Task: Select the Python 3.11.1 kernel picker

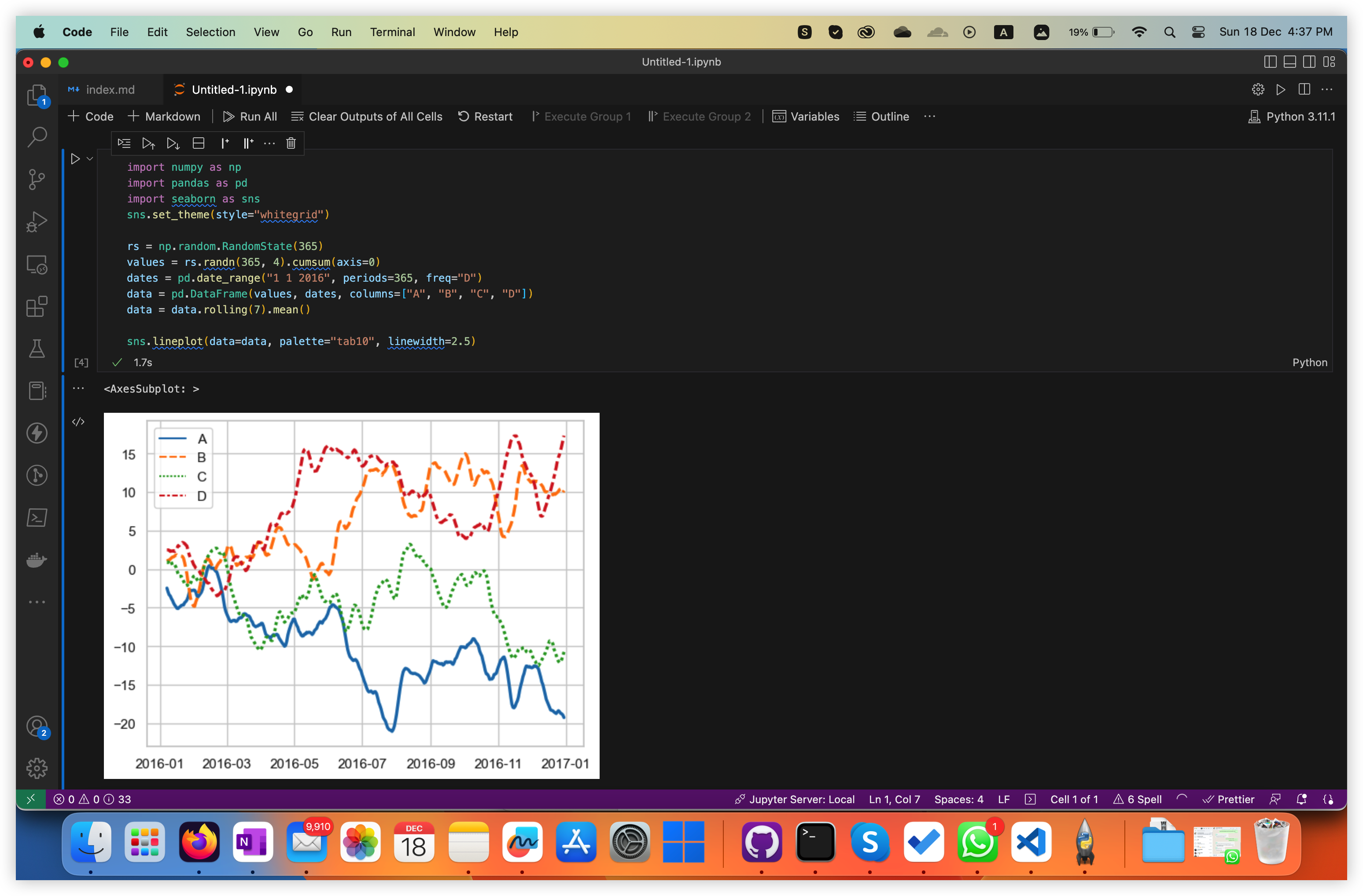Action: point(1292,117)
